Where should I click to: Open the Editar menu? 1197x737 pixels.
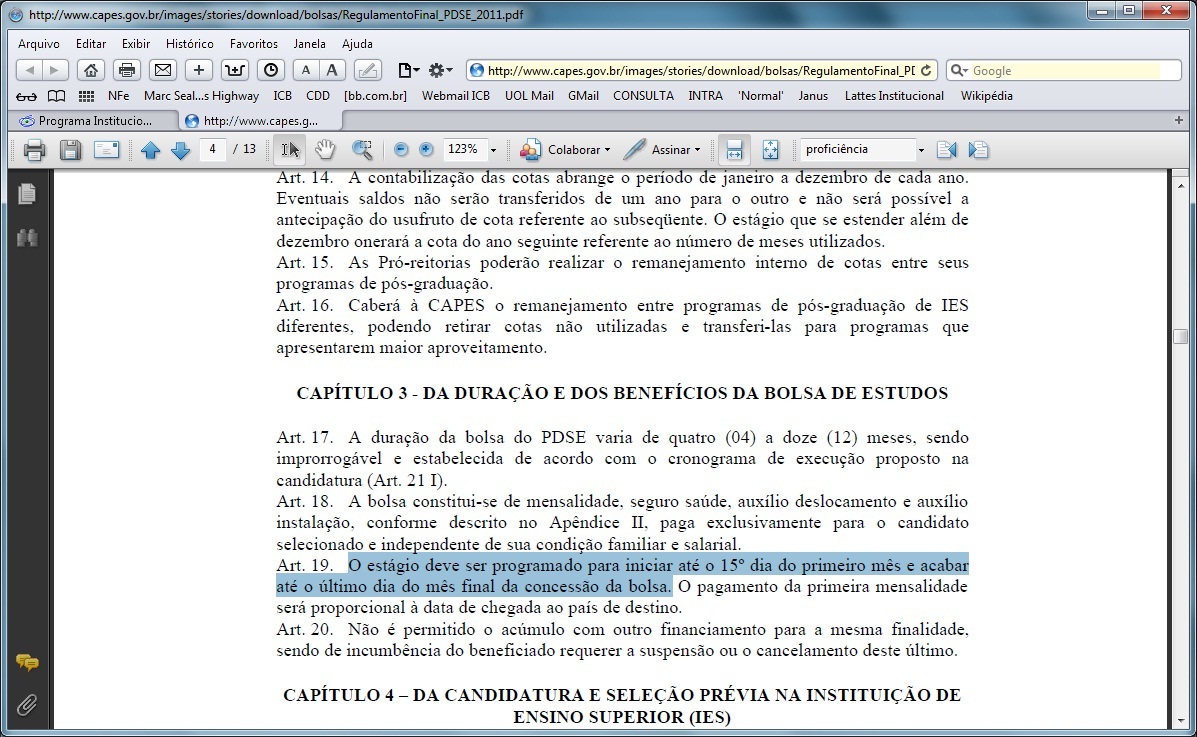click(x=91, y=44)
